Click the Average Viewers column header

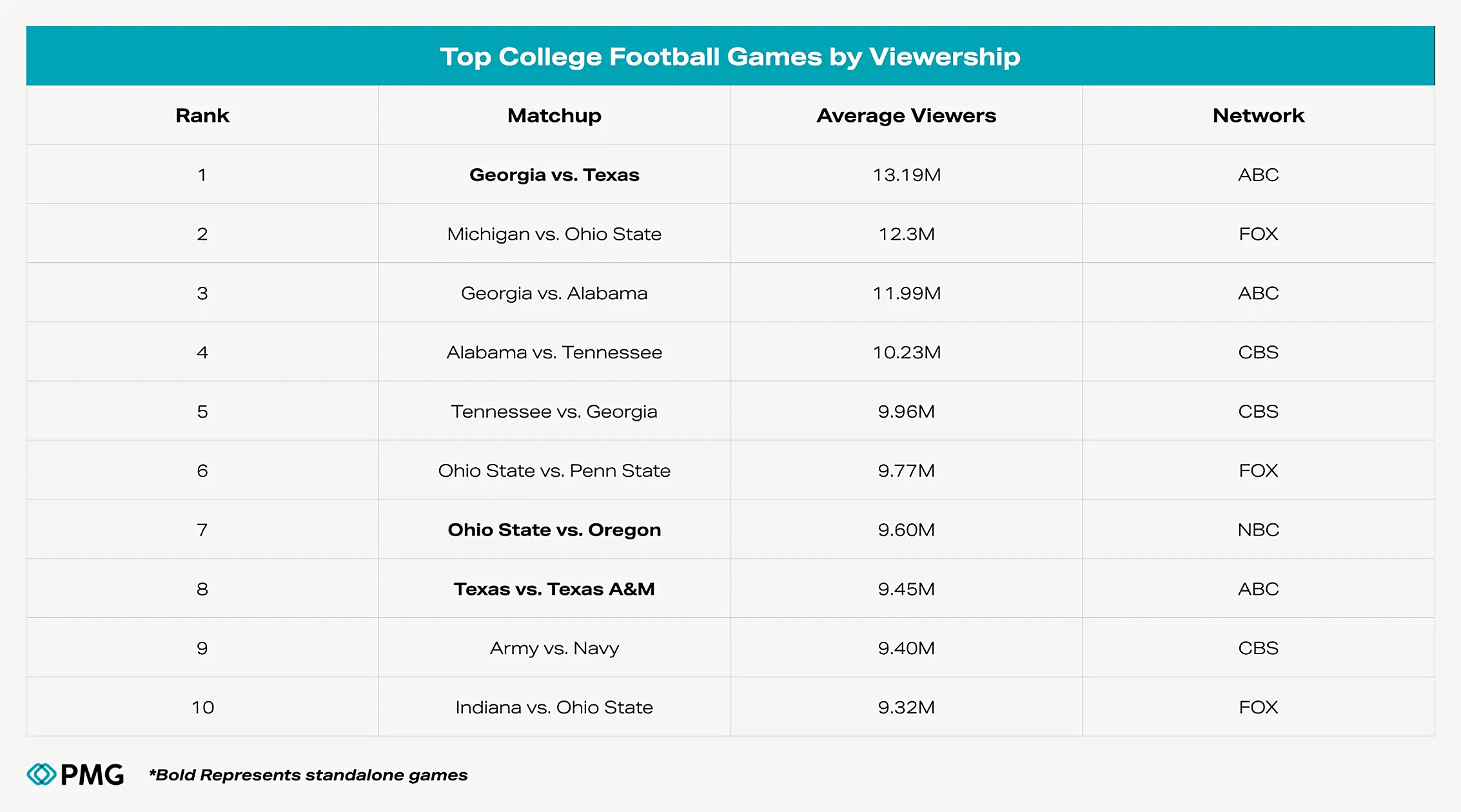point(906,115)
